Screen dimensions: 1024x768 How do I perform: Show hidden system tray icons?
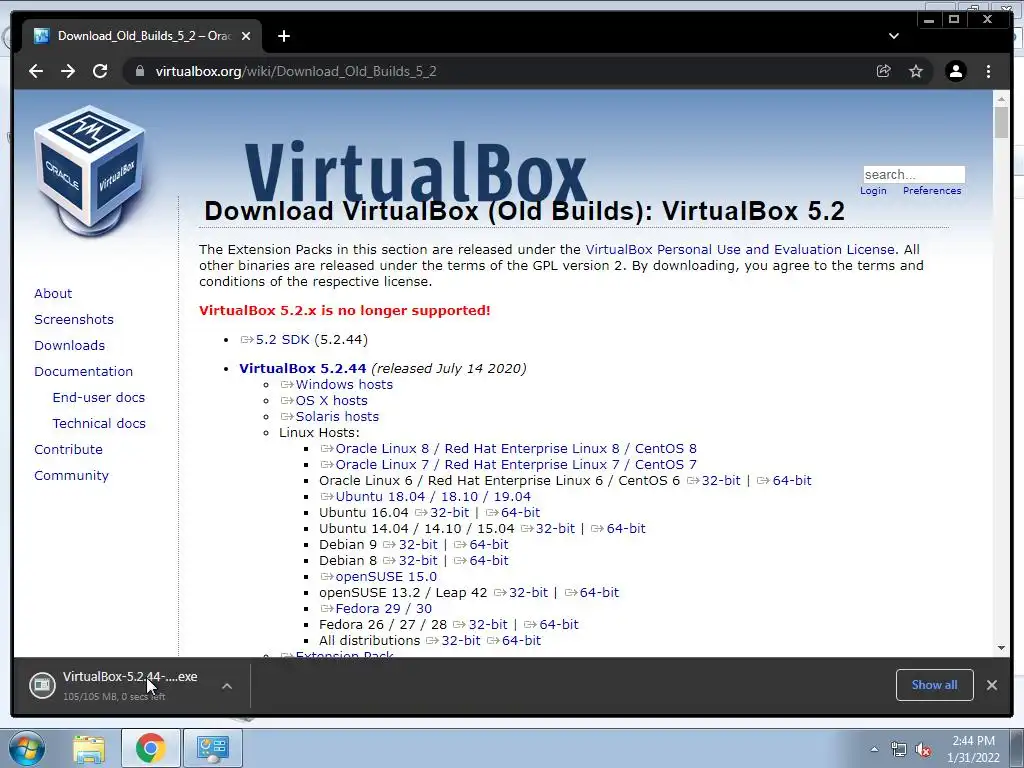(874, 749)
